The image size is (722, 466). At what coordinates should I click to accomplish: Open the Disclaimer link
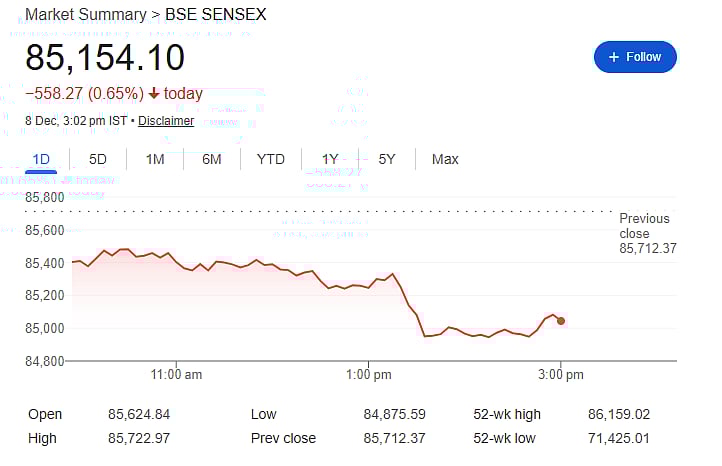tap(166, 121)
